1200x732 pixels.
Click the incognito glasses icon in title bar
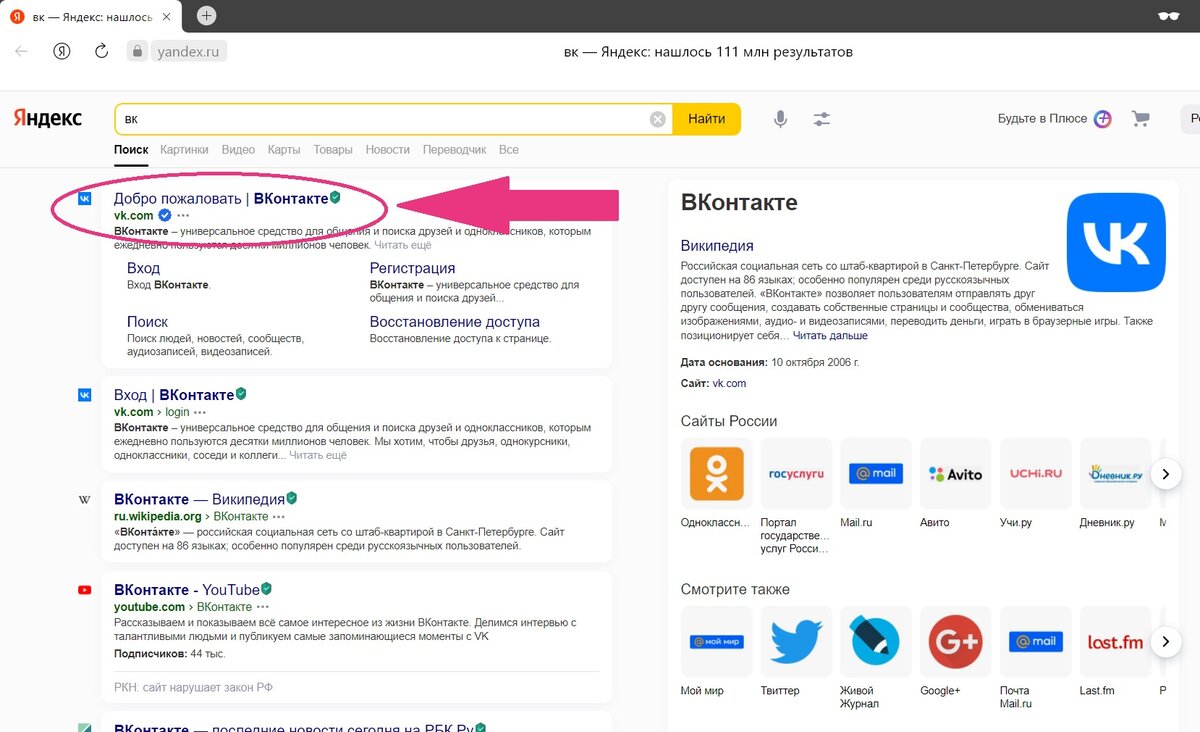(x=1168, y=15)
